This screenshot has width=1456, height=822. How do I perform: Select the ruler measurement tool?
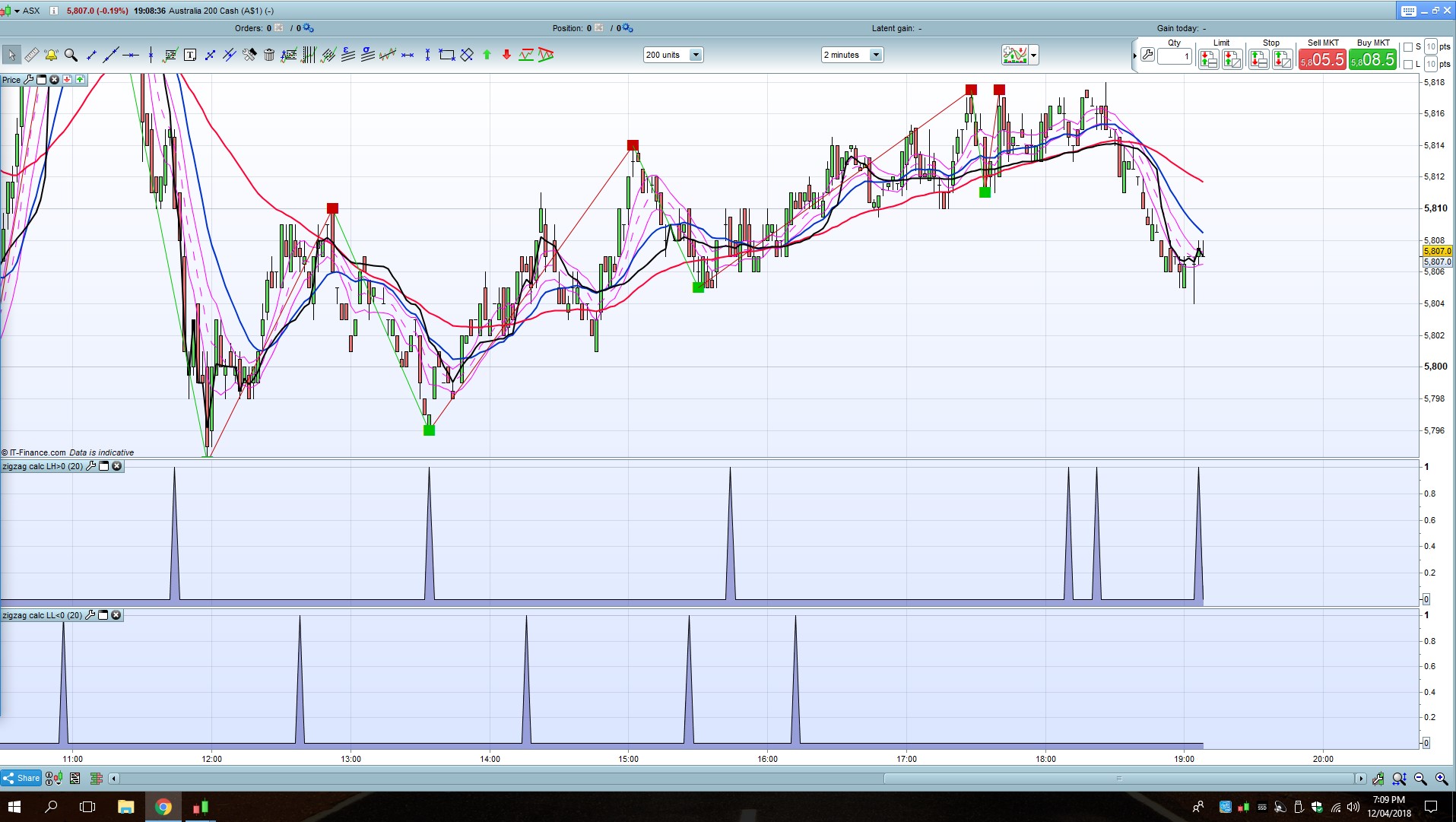[x=31, y=55]
